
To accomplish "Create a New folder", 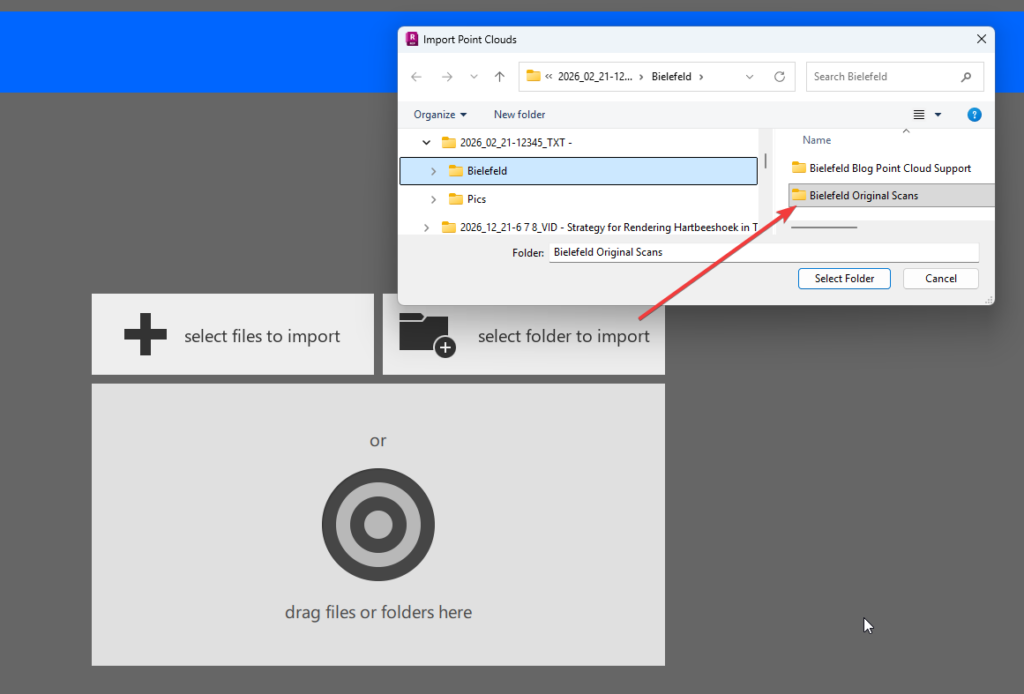I will [x=519, y=115].
